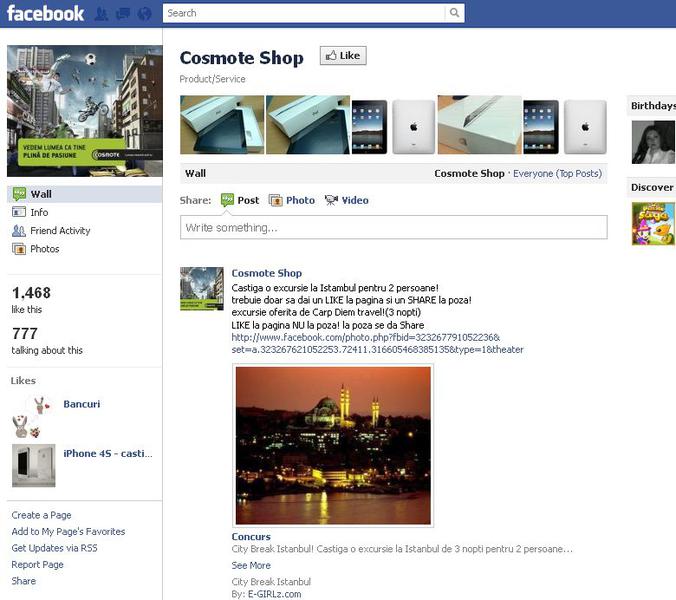Click the Write something text box

(x=394, y=227)
